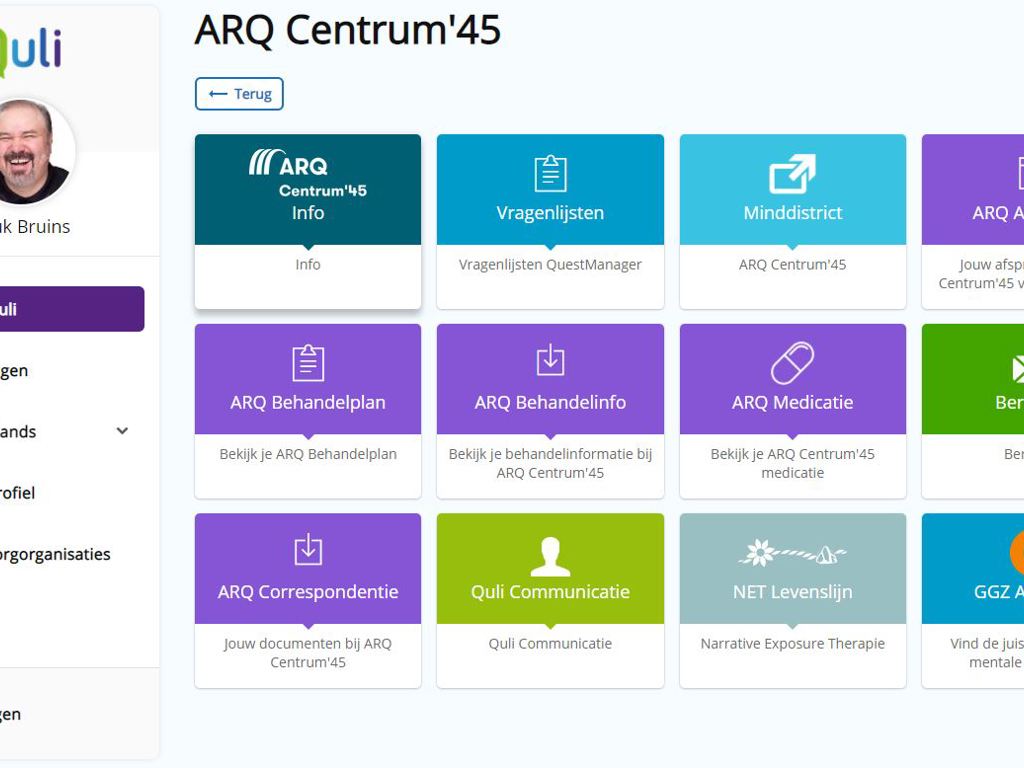Click 'Narrative Exposure Therapie' description text
Viewport: 1024px width, 768px height.
pos(792,644)
